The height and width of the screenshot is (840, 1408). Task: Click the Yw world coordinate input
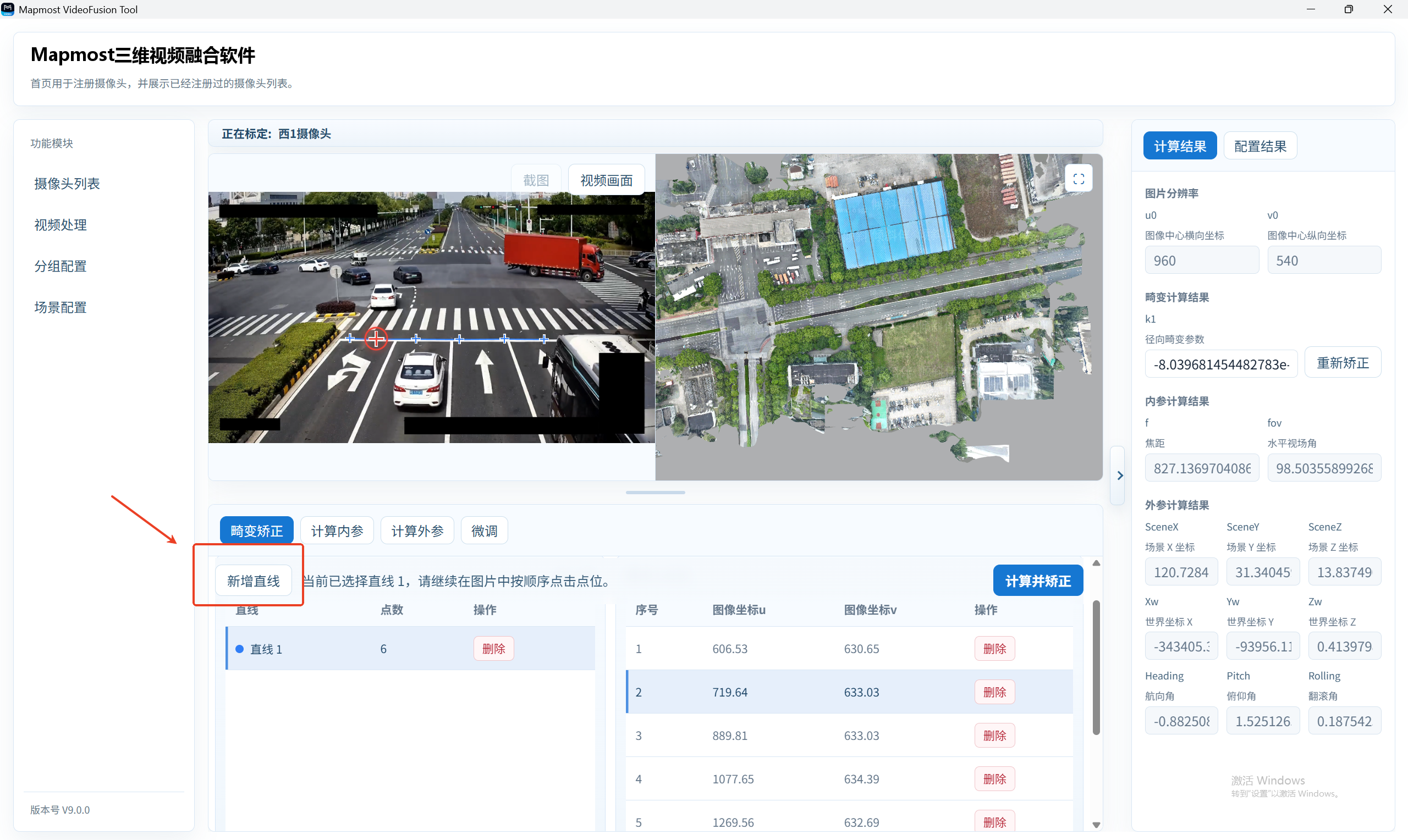[x=1262, y=646]
